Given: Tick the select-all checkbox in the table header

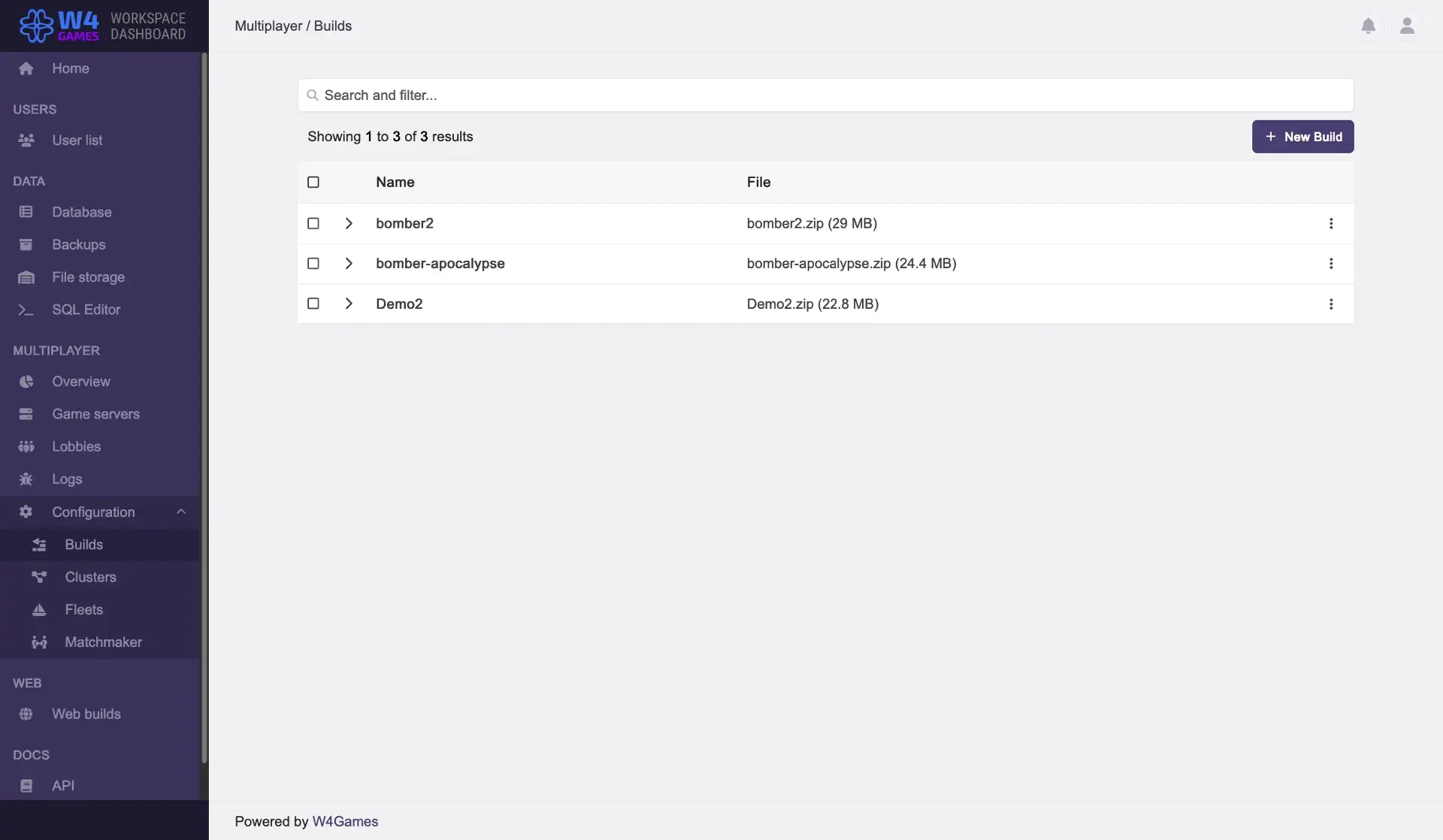Looking at the screenshot, I should (313, 183).
